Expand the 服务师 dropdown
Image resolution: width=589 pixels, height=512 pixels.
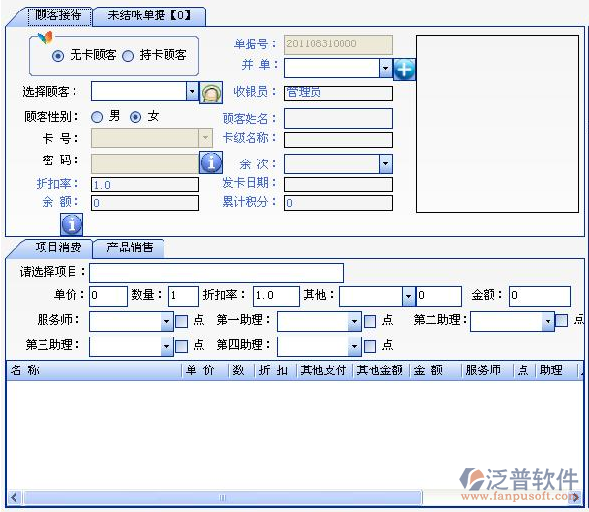click(x=167, y=322)
